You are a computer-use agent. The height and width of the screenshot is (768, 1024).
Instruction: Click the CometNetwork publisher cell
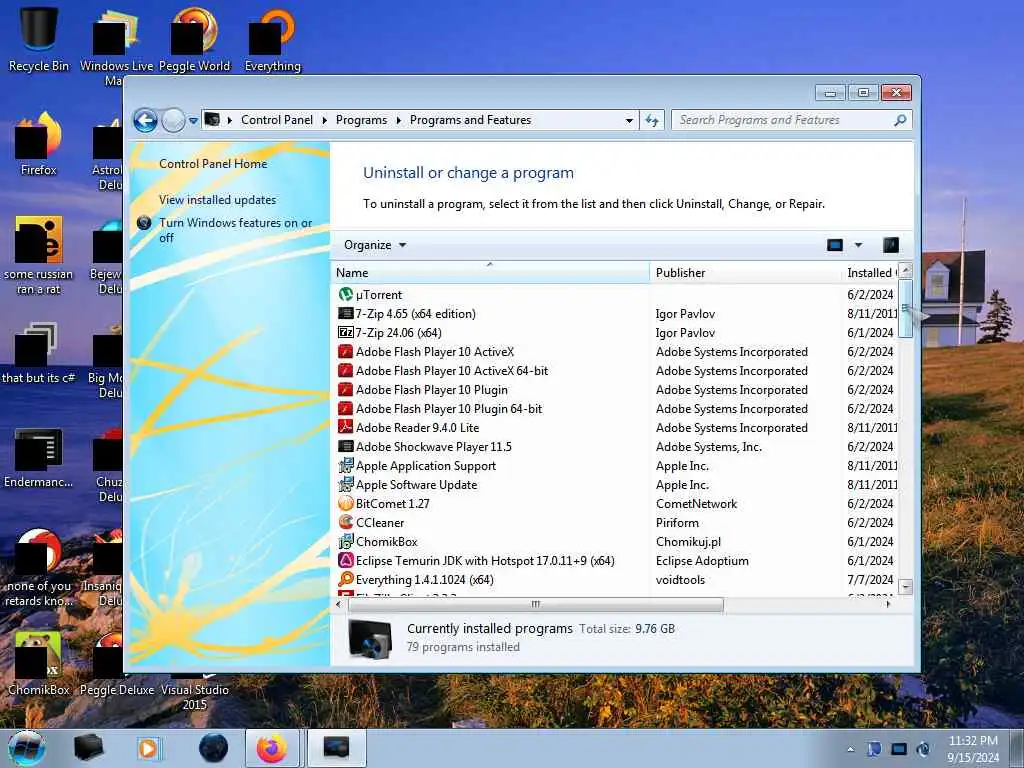(696, 504)
